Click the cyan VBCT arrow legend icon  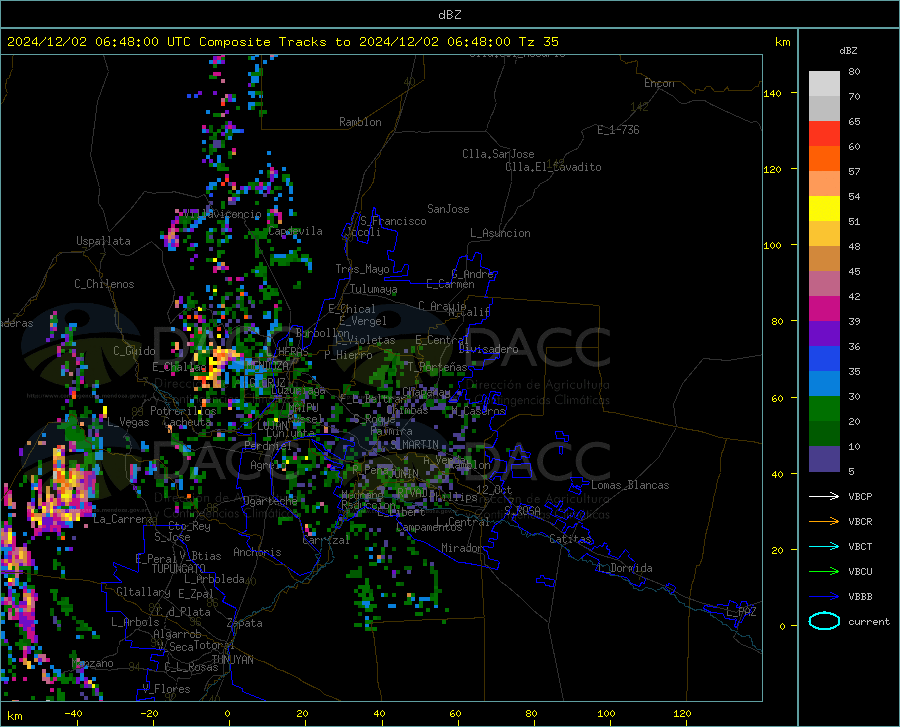coord(824,546)
